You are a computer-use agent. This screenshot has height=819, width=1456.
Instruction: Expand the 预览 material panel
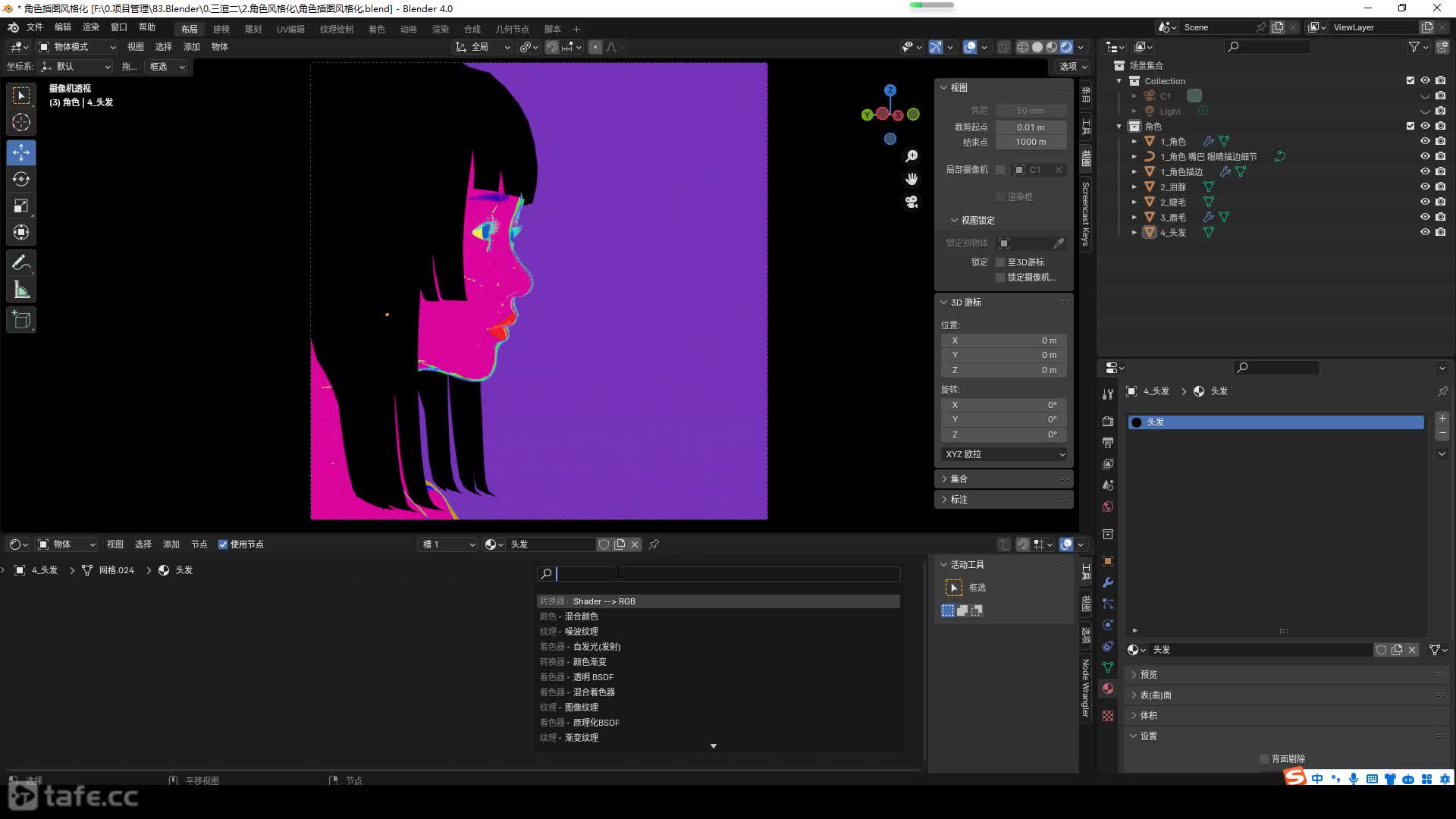click(1287, 675)
